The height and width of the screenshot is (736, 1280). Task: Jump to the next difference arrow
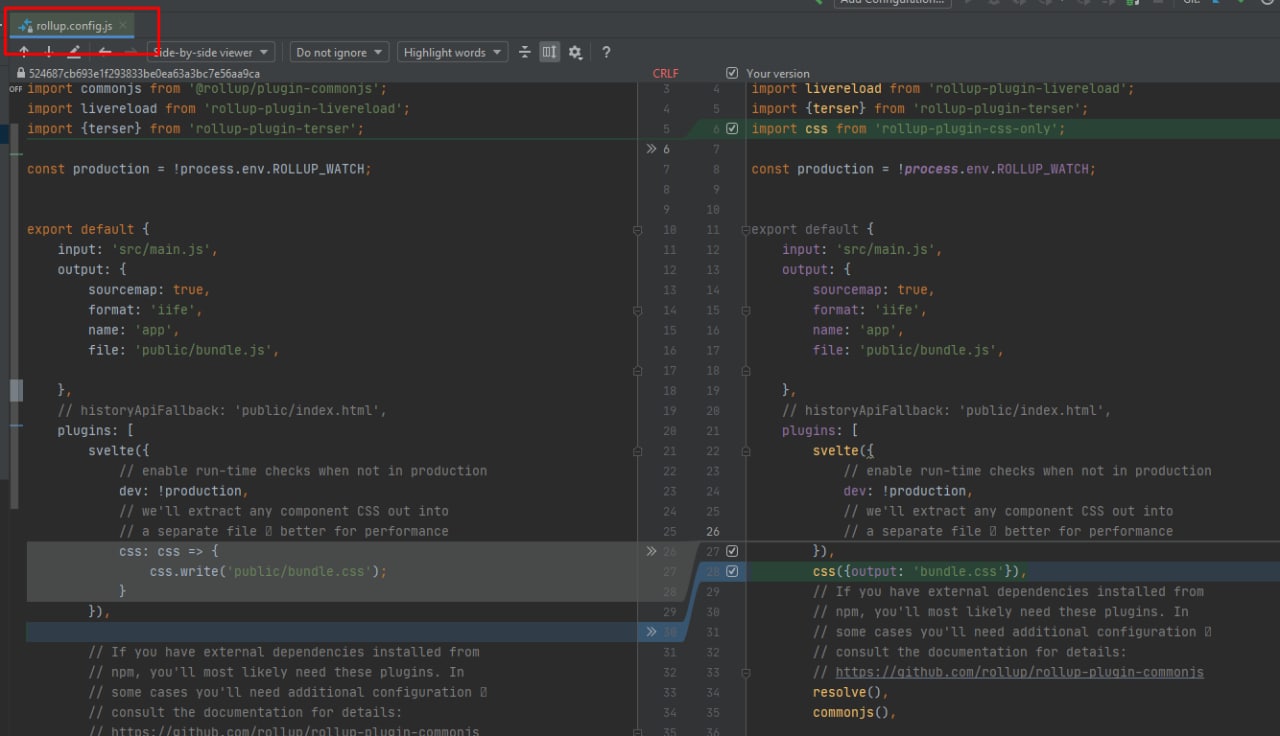coord(49,52)
